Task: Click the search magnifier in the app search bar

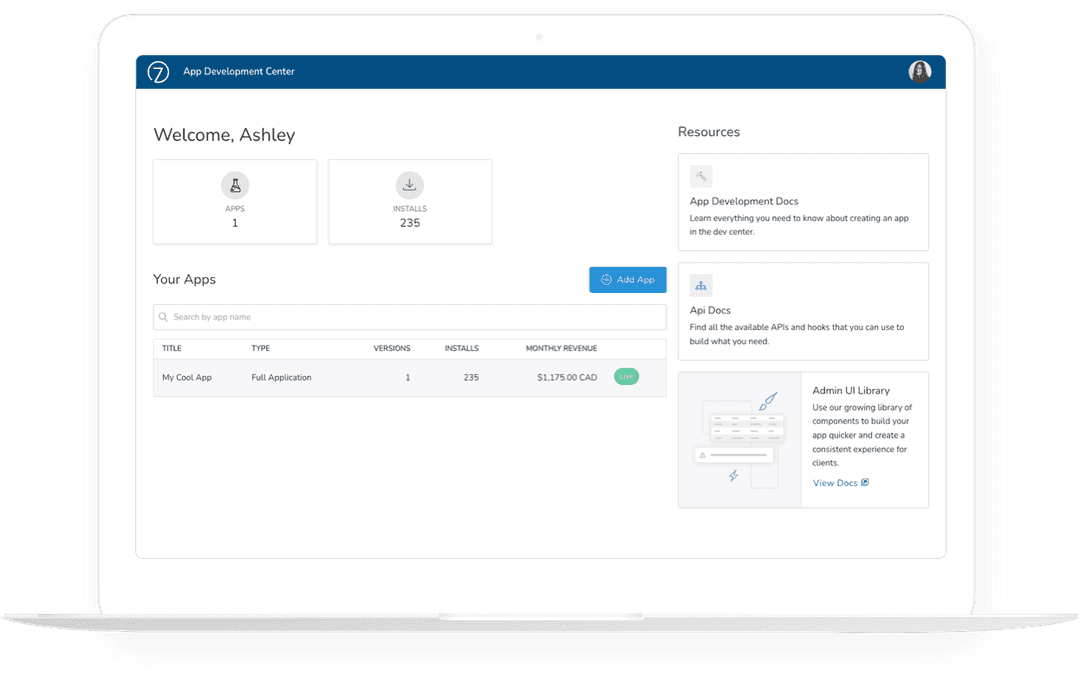Action: point(162,316)
